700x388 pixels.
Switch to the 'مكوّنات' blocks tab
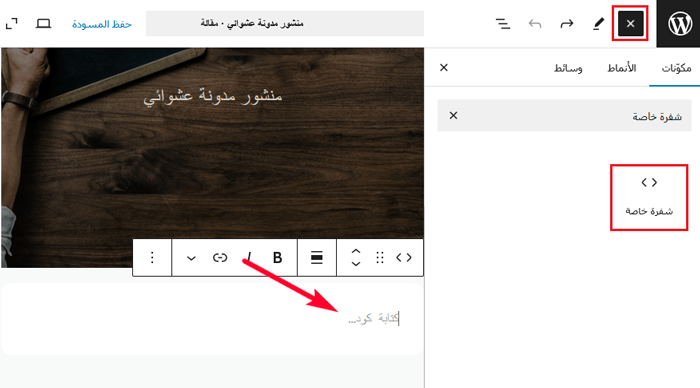(676, 68)
